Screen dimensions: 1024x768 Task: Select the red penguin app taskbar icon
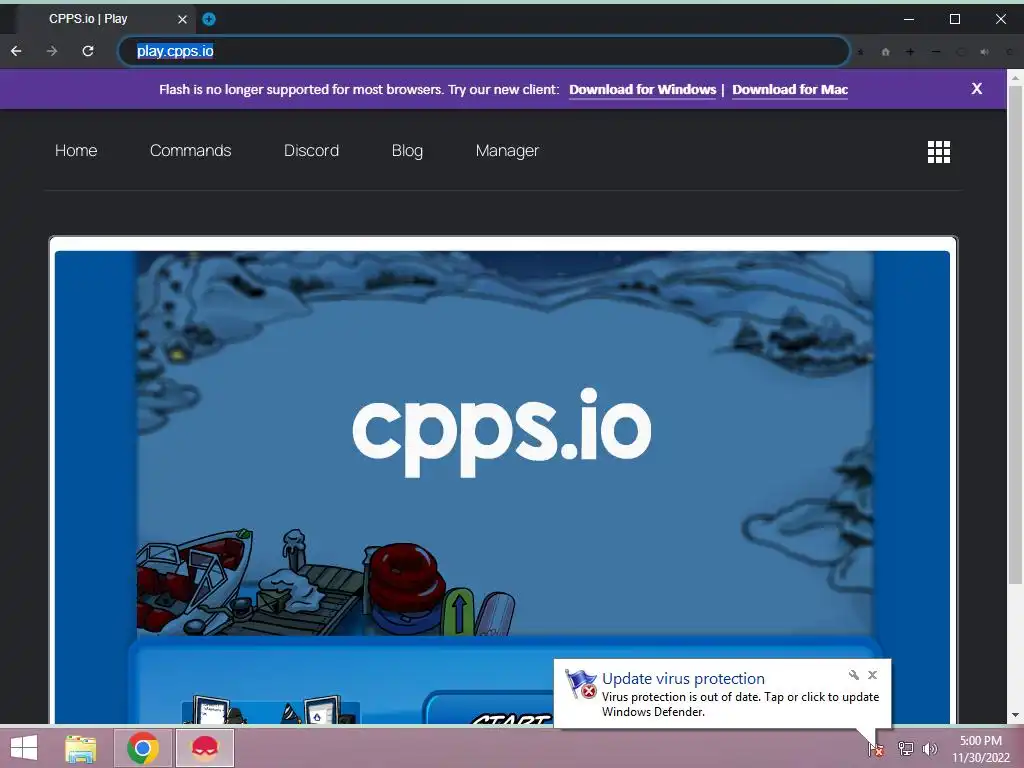point(204,748)
